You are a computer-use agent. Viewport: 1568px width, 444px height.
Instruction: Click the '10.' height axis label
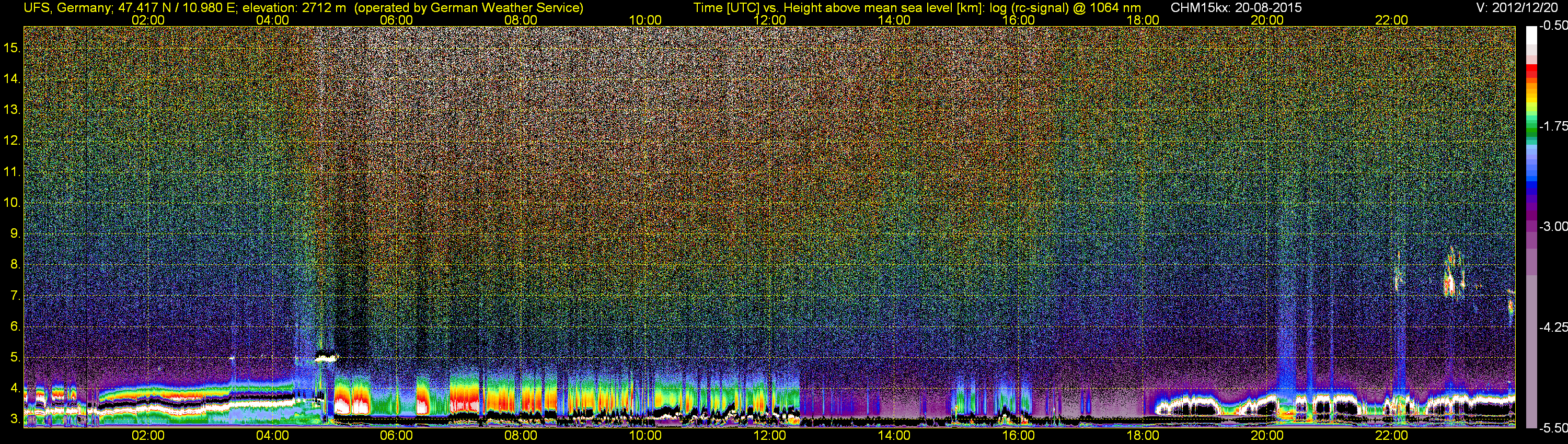pos(12,203)
